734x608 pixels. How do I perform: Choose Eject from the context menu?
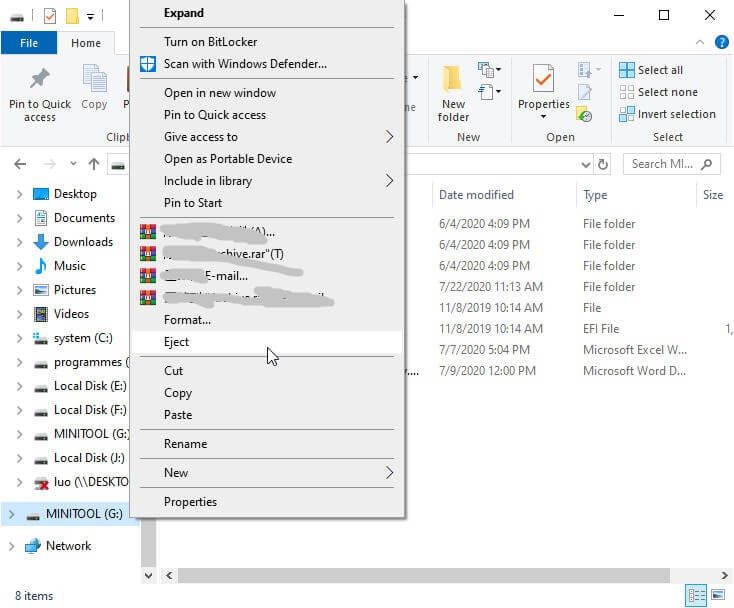266,342
